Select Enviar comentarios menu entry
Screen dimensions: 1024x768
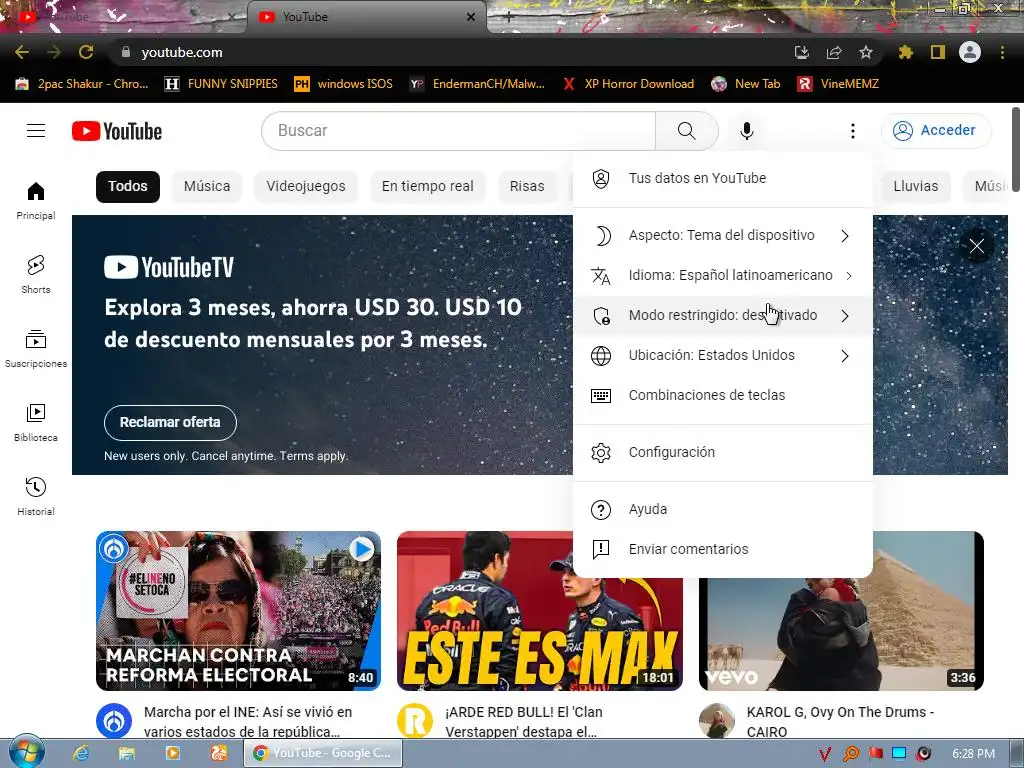pyautogui.click(x=722, y=549)
